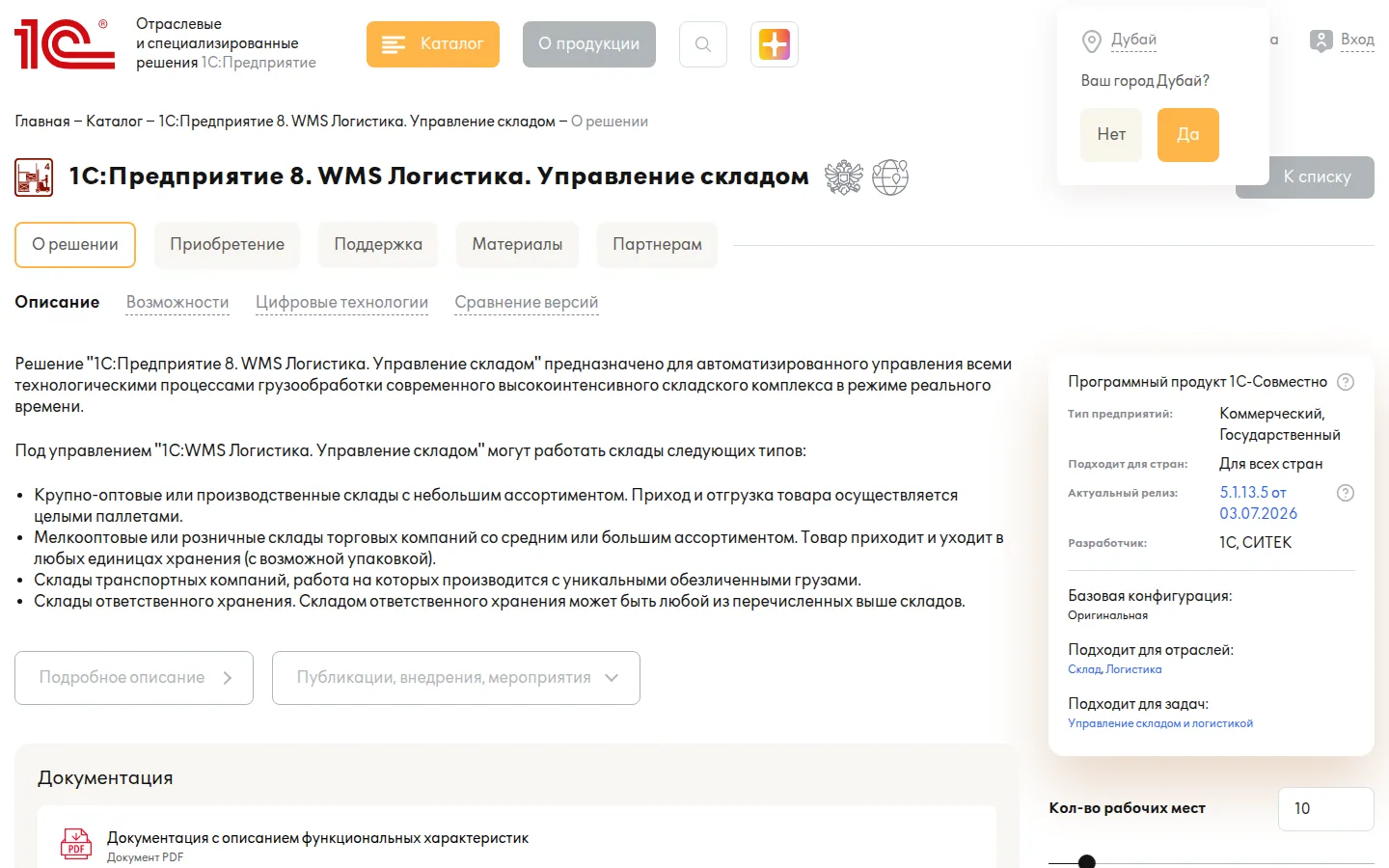Click the Дубай city selector link
Screen dimensions: 1389x868
click(x=1133, y=40)
